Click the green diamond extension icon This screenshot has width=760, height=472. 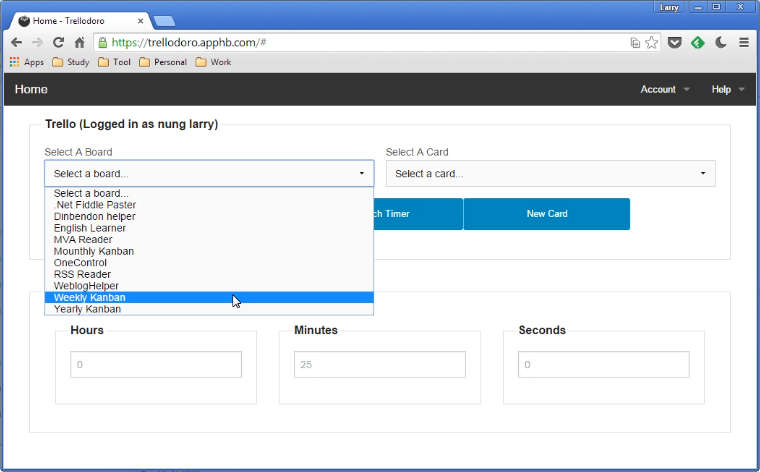(x=697, y=43)
